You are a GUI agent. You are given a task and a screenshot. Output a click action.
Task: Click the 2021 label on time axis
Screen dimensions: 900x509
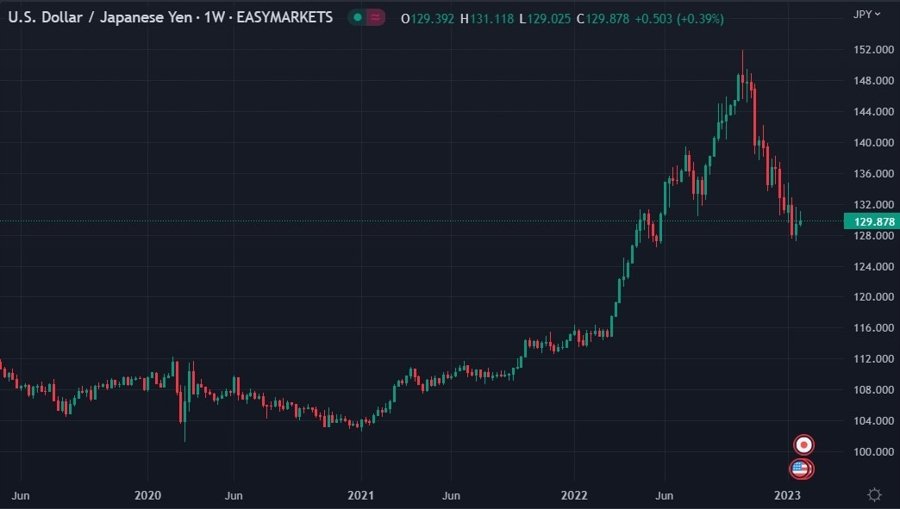360,495
